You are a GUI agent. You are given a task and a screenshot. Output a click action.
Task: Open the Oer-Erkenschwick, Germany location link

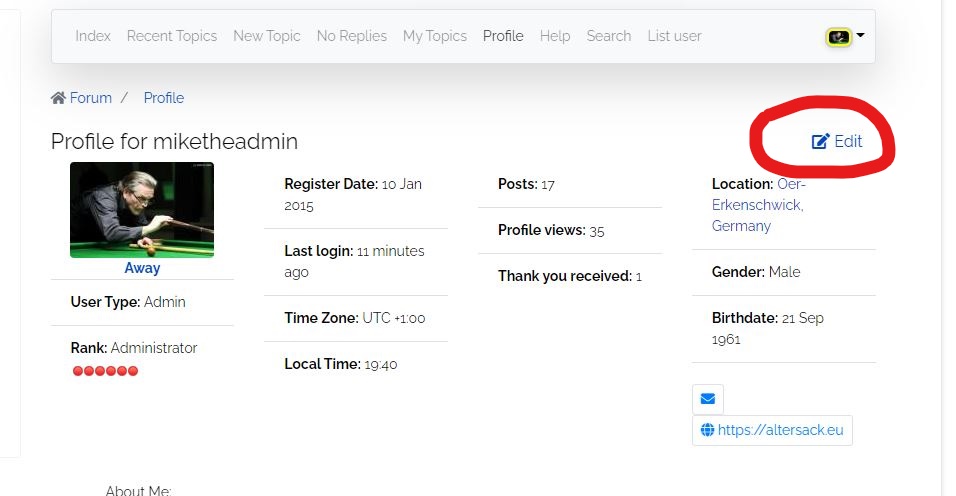[x=757, y=205]
